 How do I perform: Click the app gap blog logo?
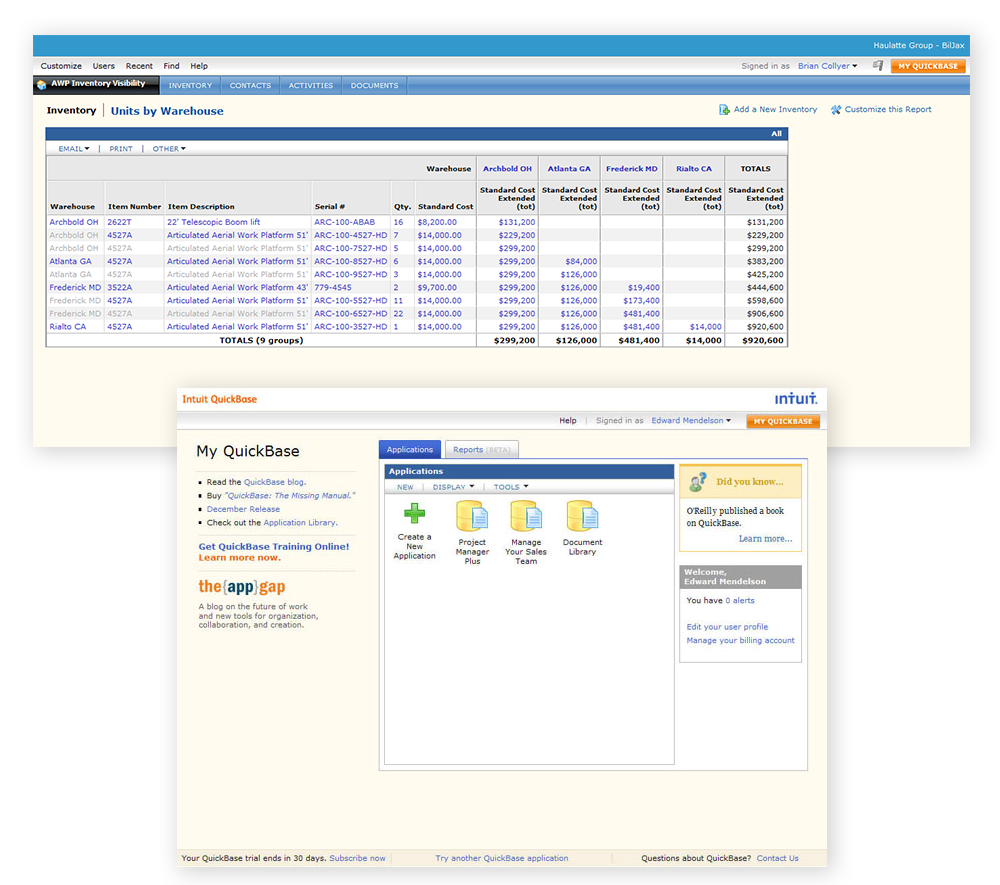pos(242,587)
